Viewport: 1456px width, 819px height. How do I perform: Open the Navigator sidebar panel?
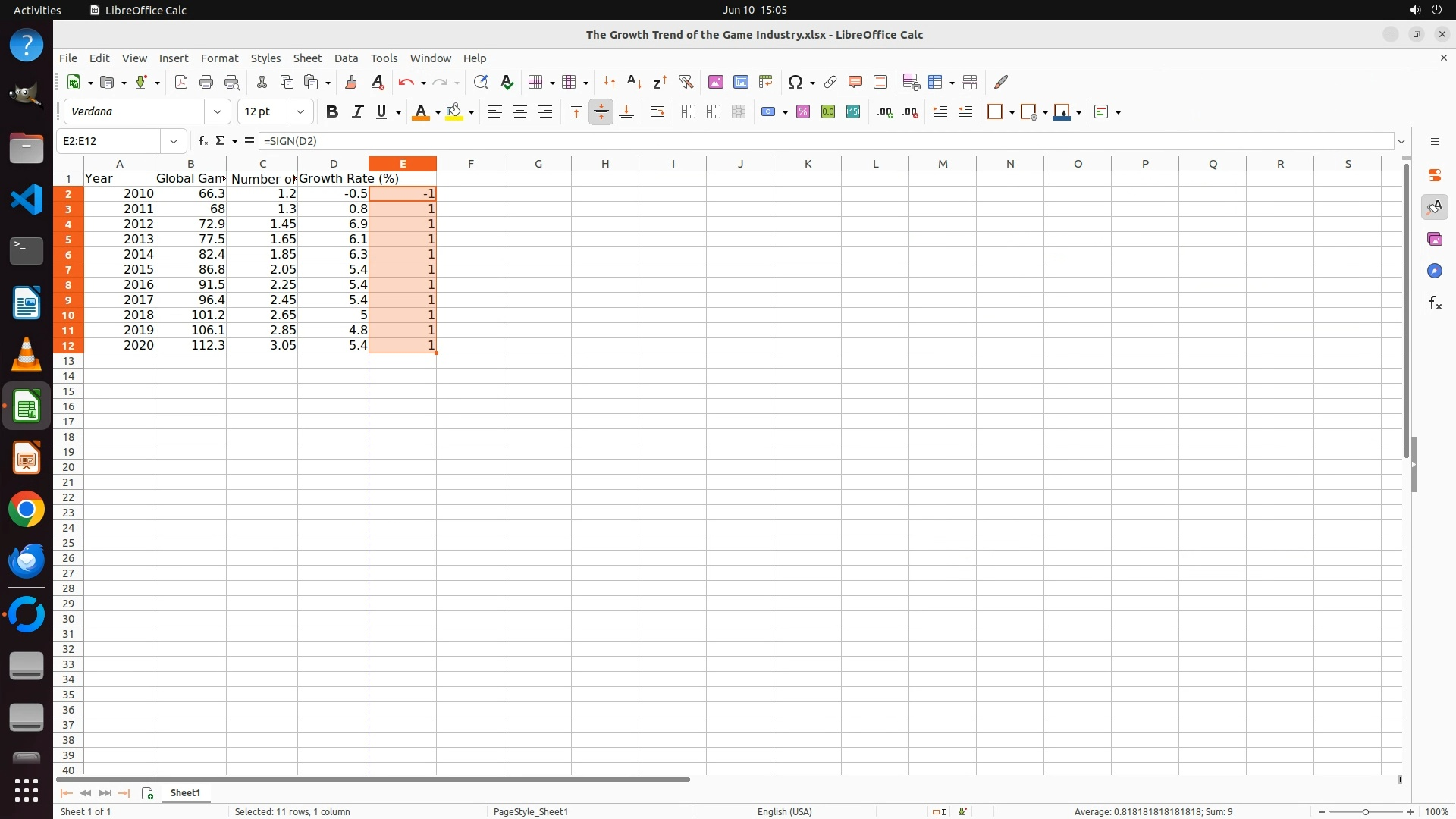1435,271
